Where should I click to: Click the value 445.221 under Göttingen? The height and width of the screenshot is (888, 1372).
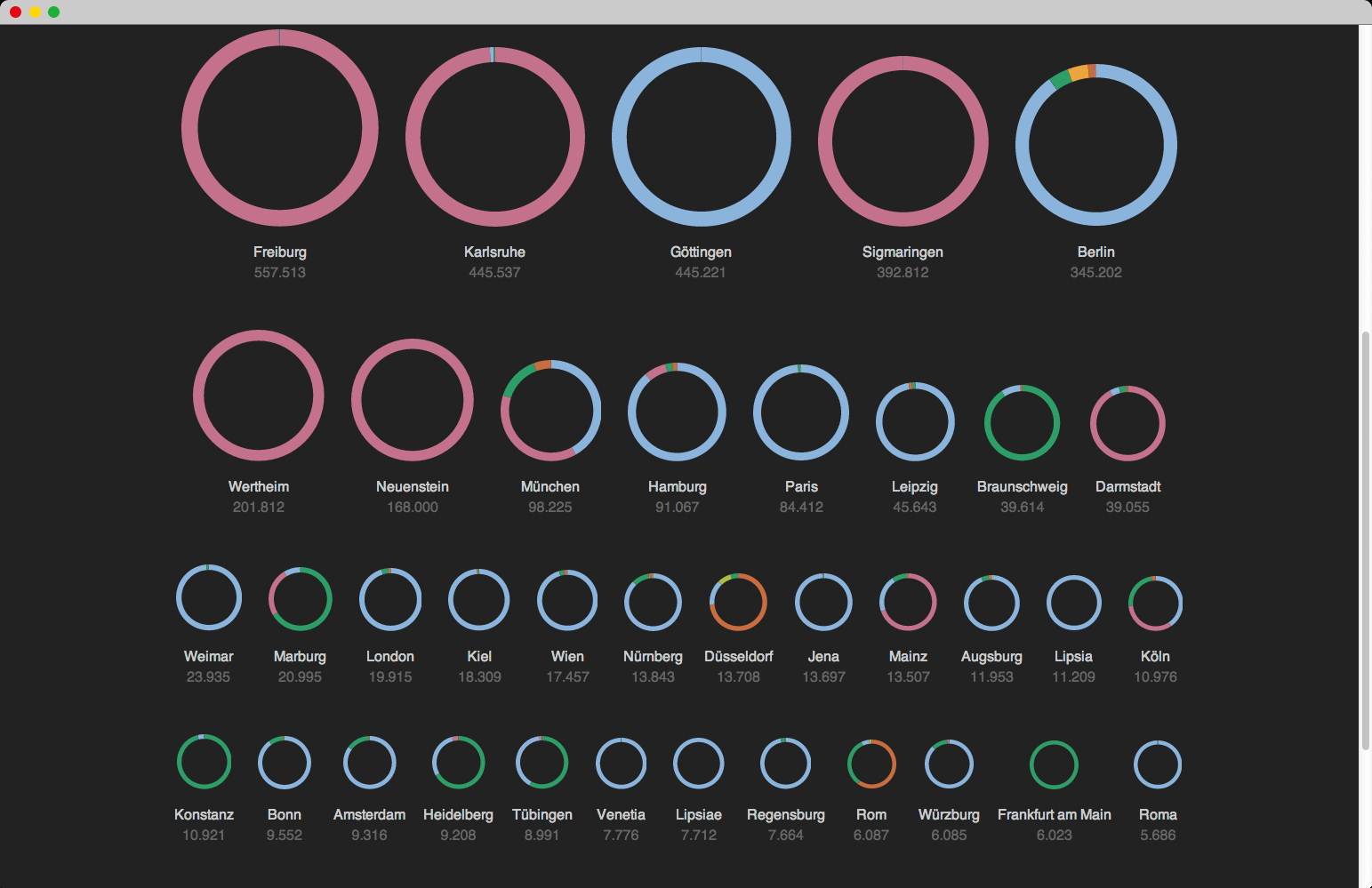(x=701, y=273)
